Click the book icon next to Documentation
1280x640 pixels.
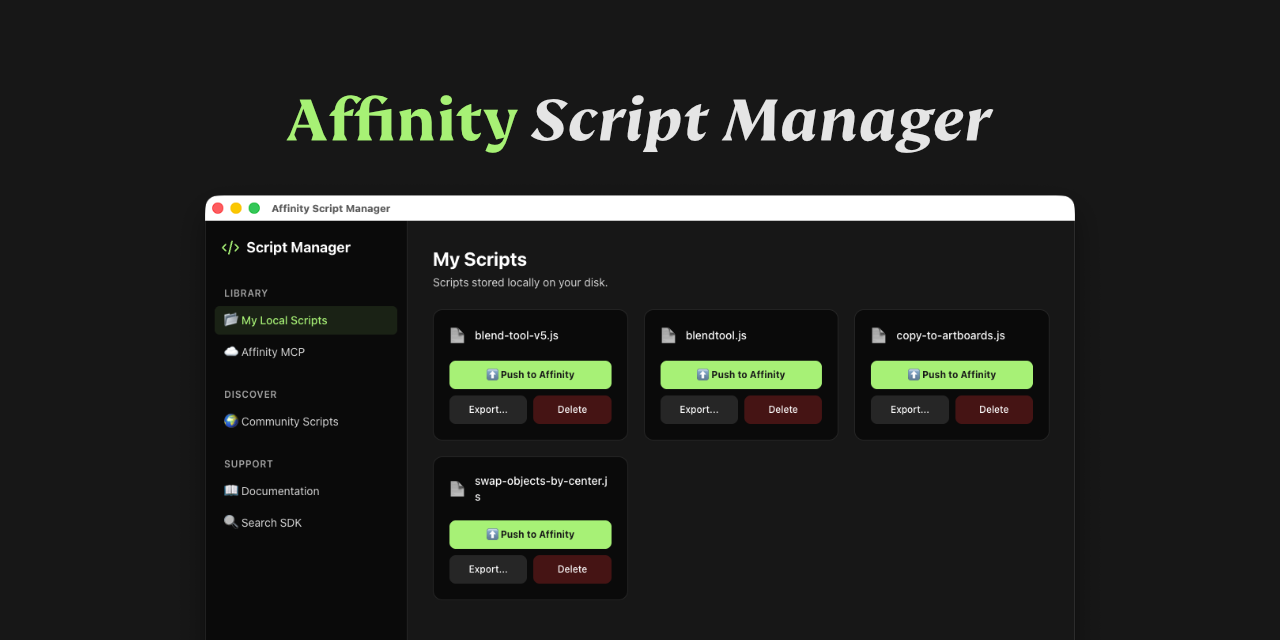[231, 490]
